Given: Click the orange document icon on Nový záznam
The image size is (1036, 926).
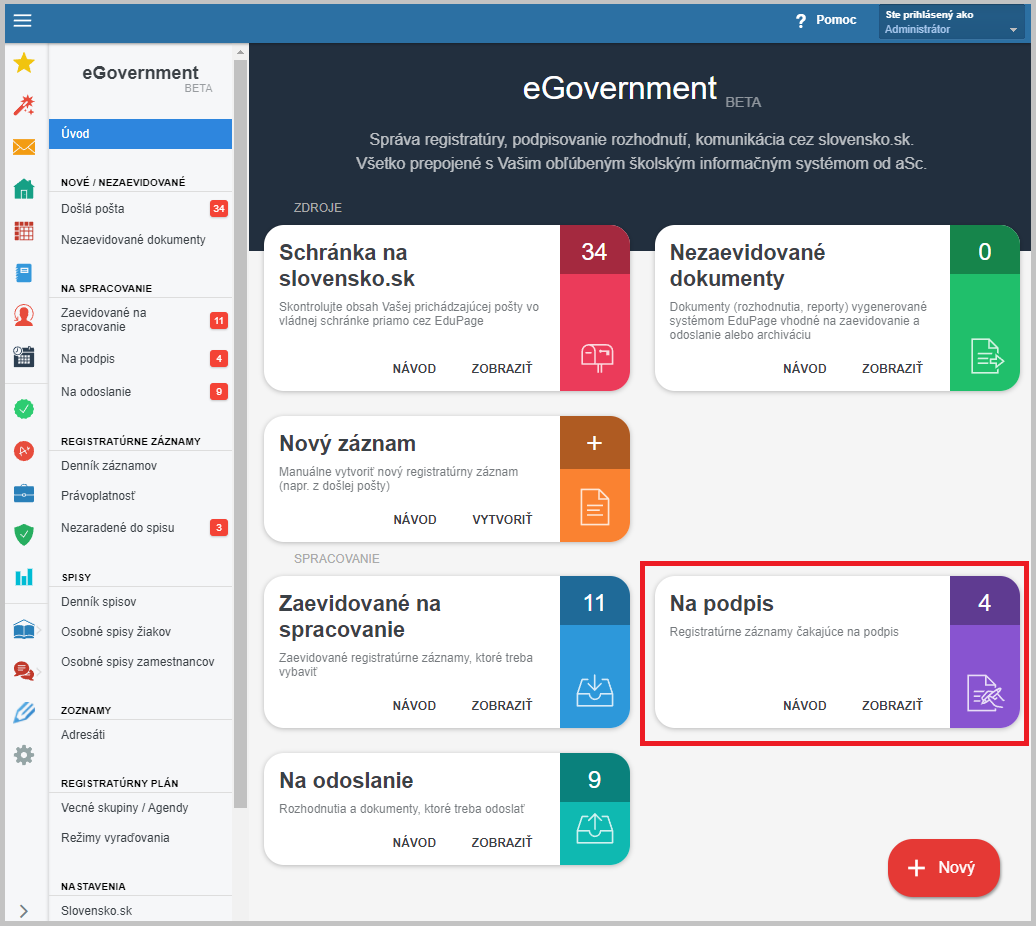Looking at the screenshot, I should 595,507.
